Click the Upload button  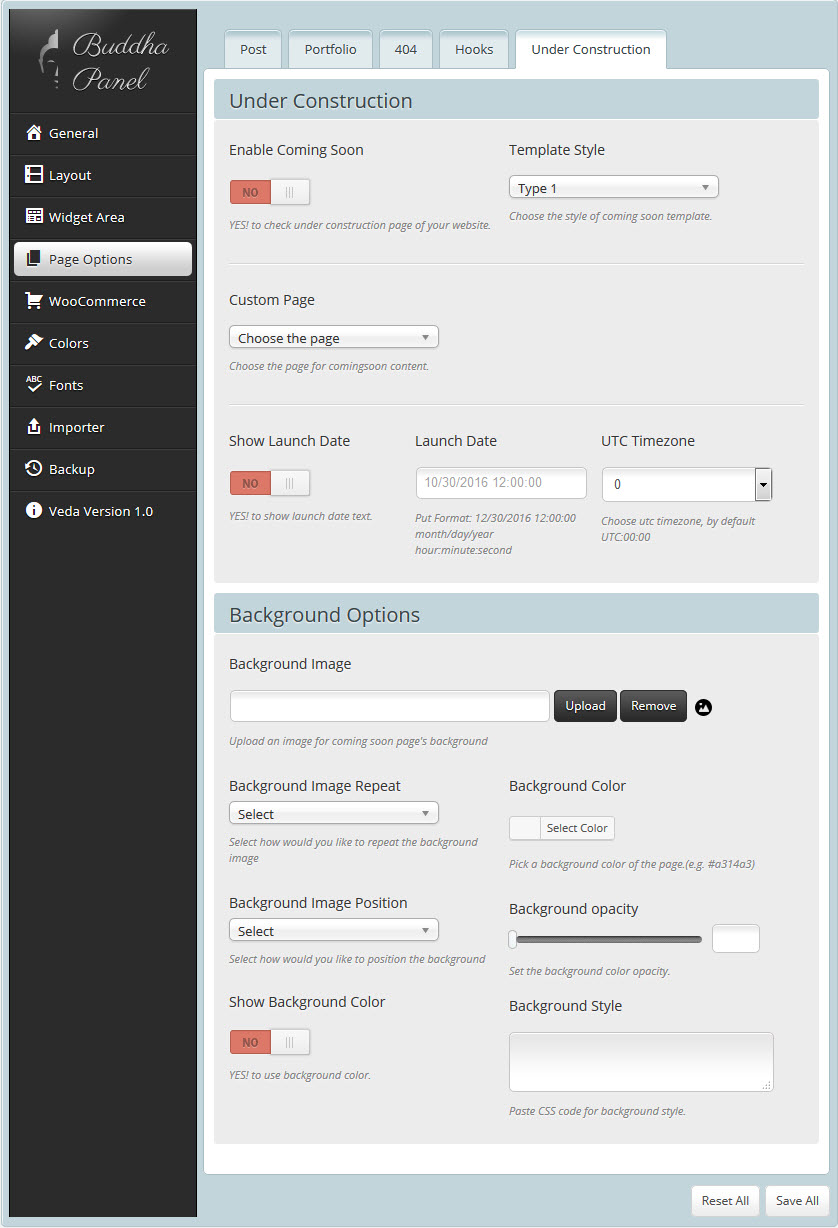point(585,706)
